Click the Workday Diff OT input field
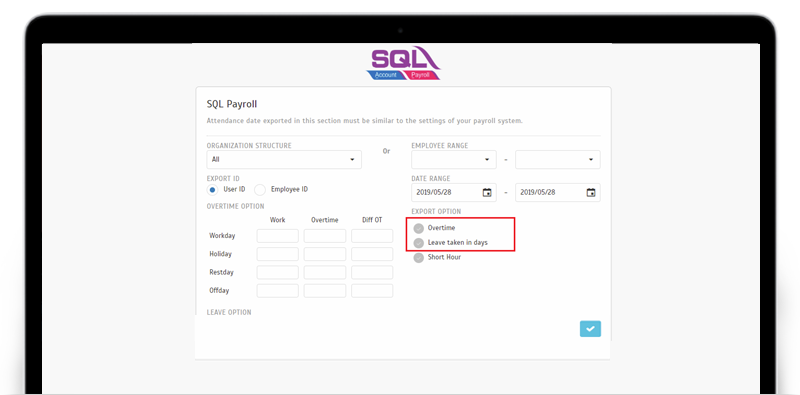 pos(372,236)
